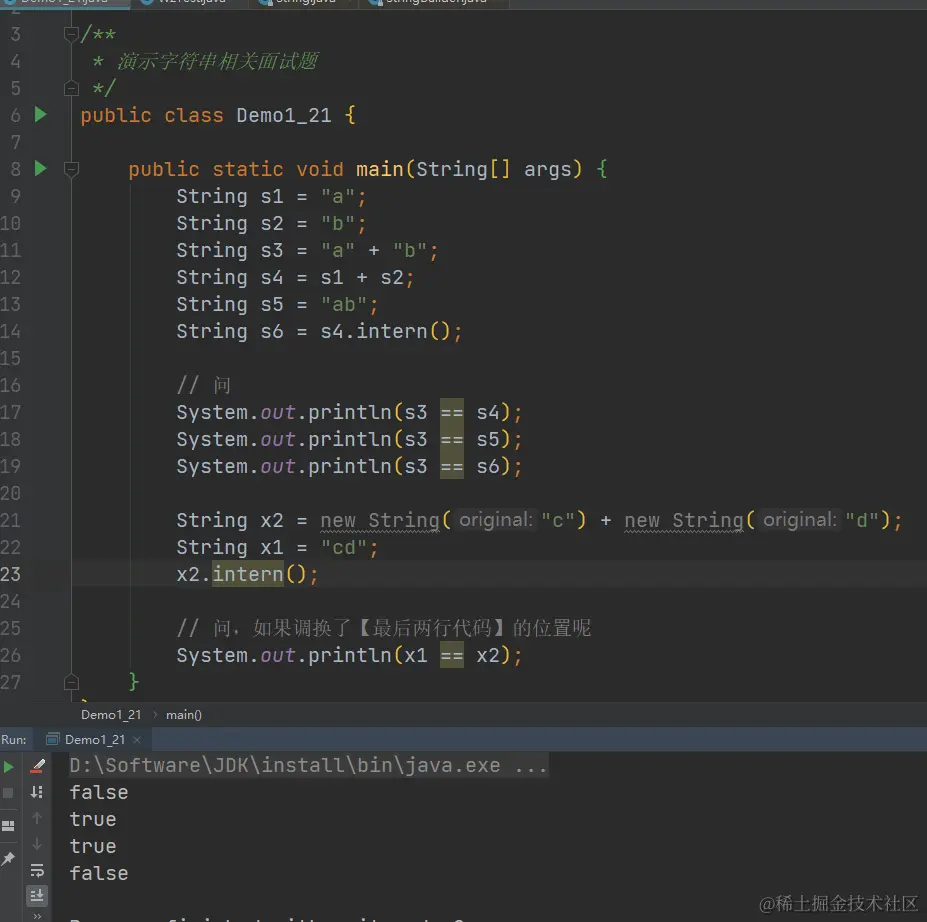
Task: Click the 'original:' hint before "c"
Action: click(496, 520)
